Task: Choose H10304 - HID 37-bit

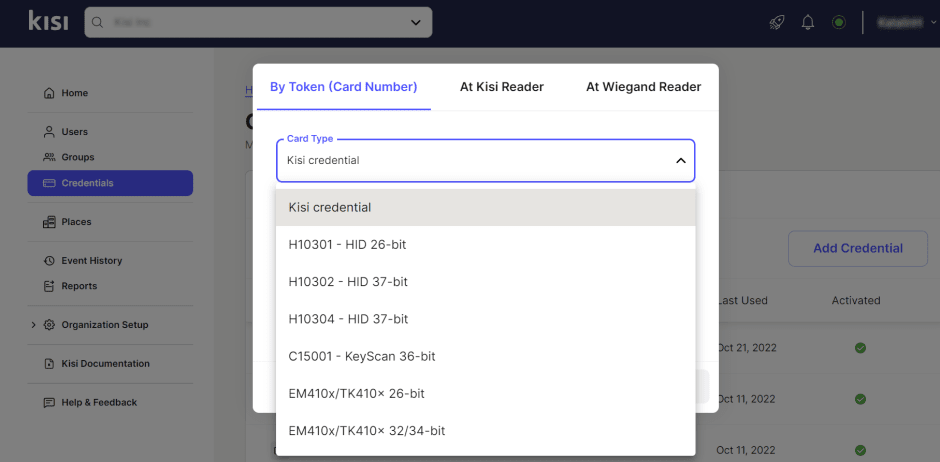Action: (486, 319)
